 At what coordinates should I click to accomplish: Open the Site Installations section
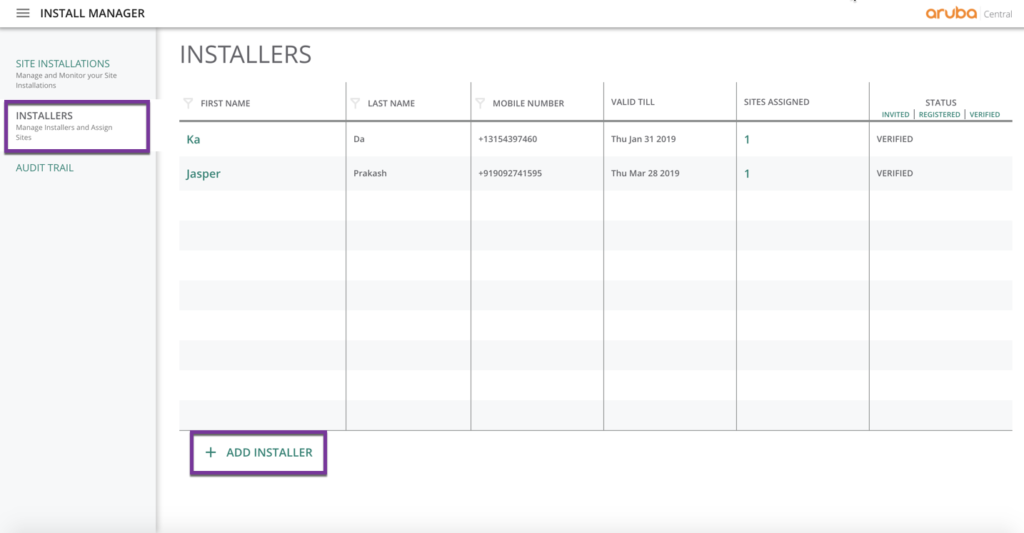click(x=63, y=64)
